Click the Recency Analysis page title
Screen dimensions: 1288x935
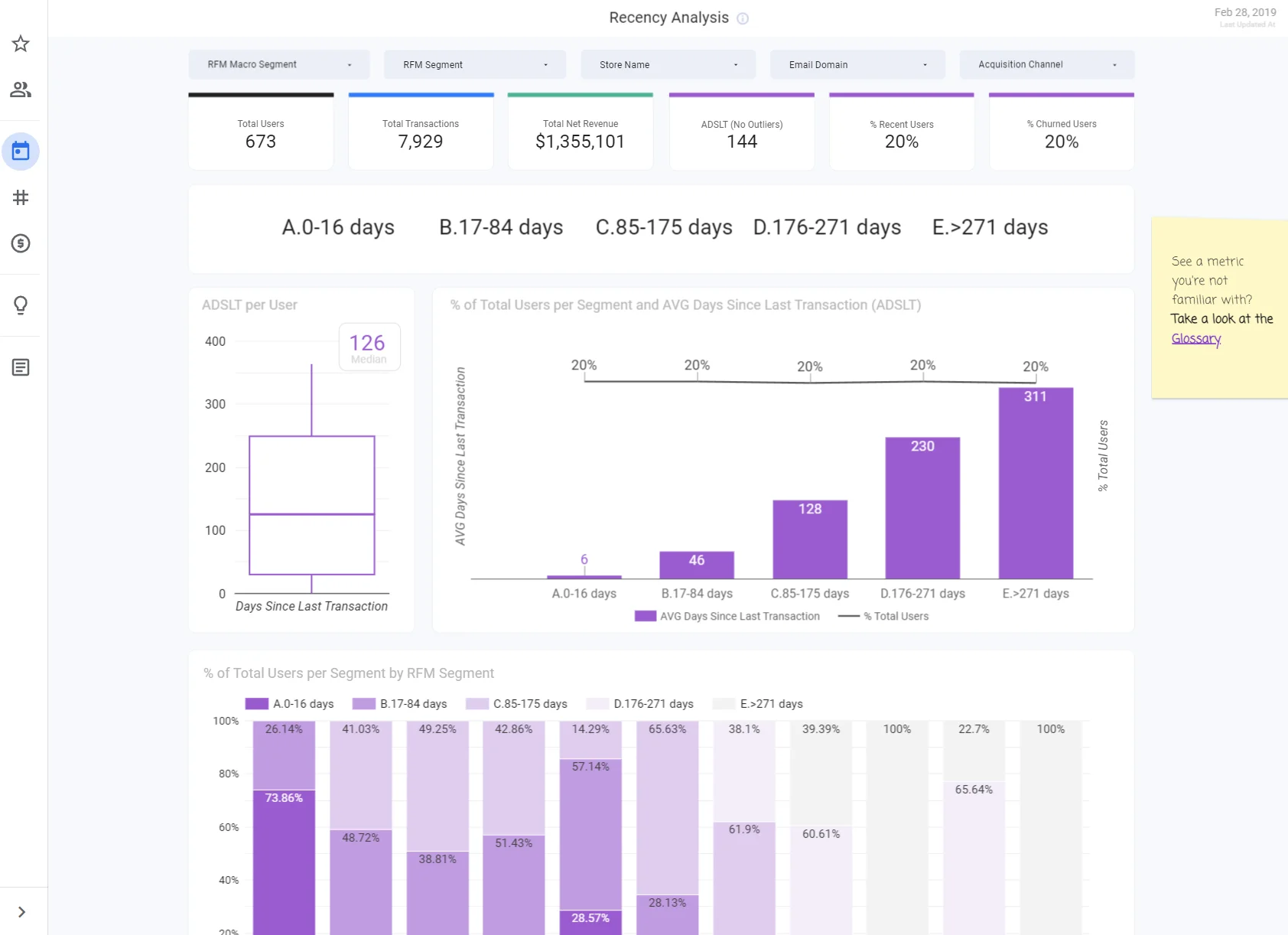coord(668,18)
